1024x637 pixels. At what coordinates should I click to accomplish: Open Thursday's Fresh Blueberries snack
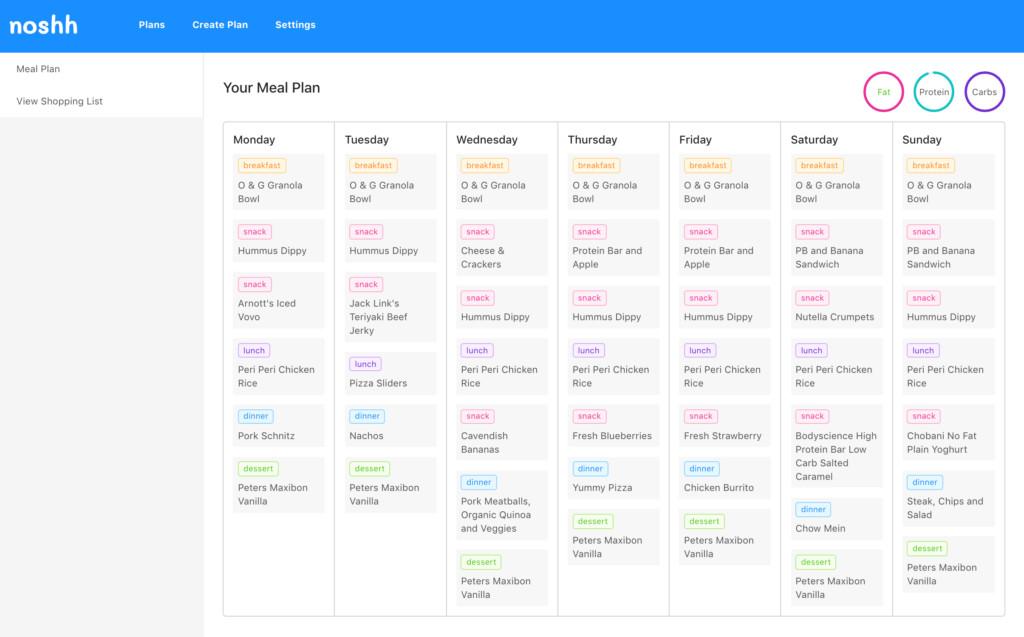[613, 425]
